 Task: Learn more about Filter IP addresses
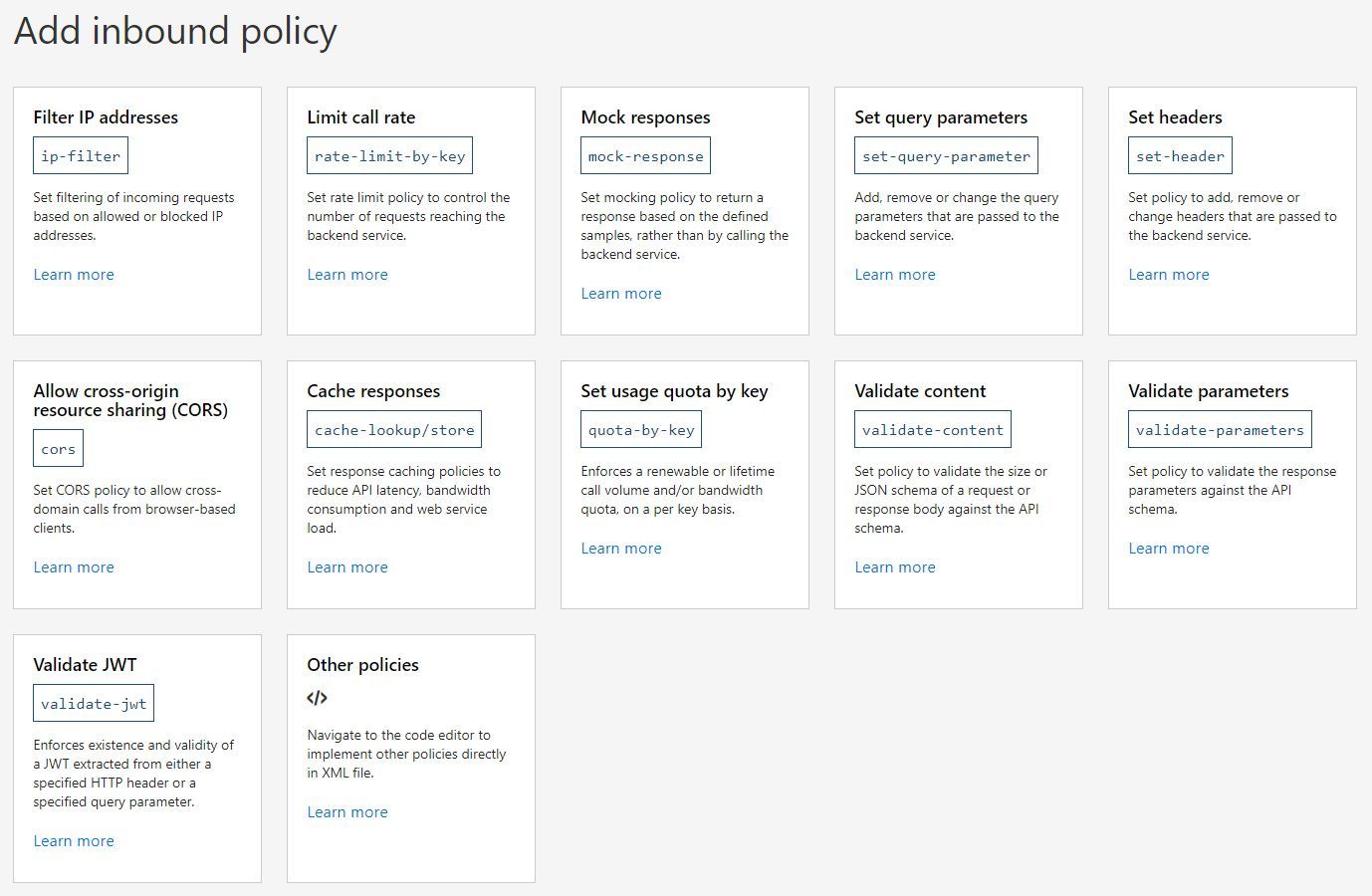point(73,274)
